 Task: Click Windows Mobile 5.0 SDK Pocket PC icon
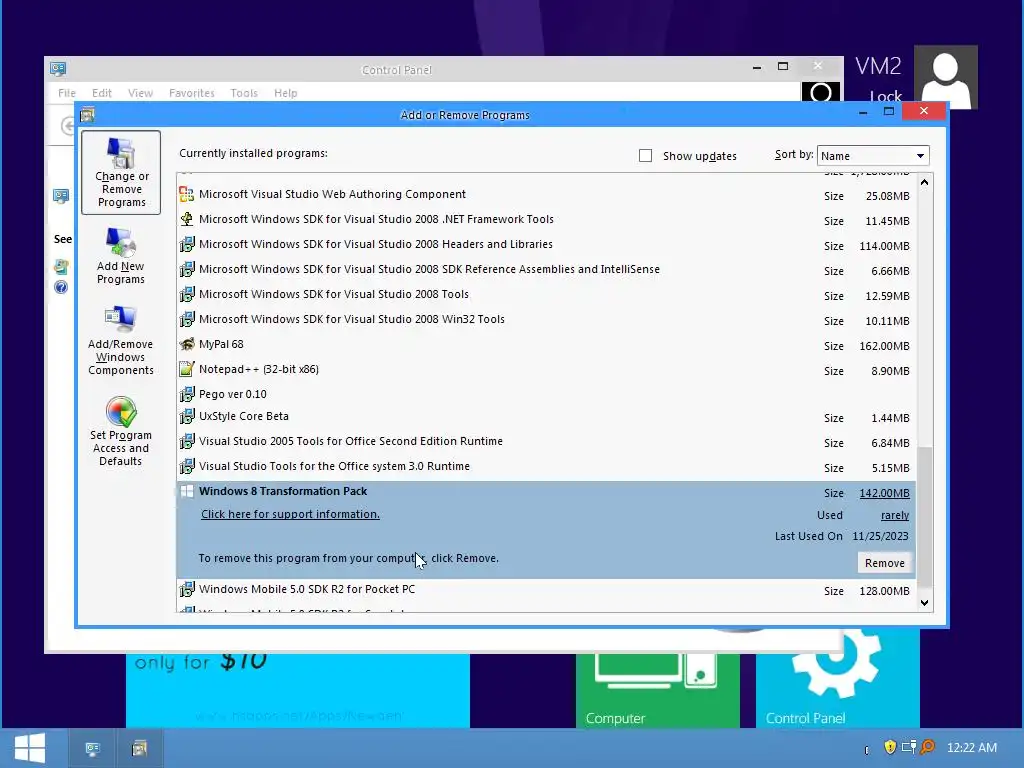tap(187, 589)
